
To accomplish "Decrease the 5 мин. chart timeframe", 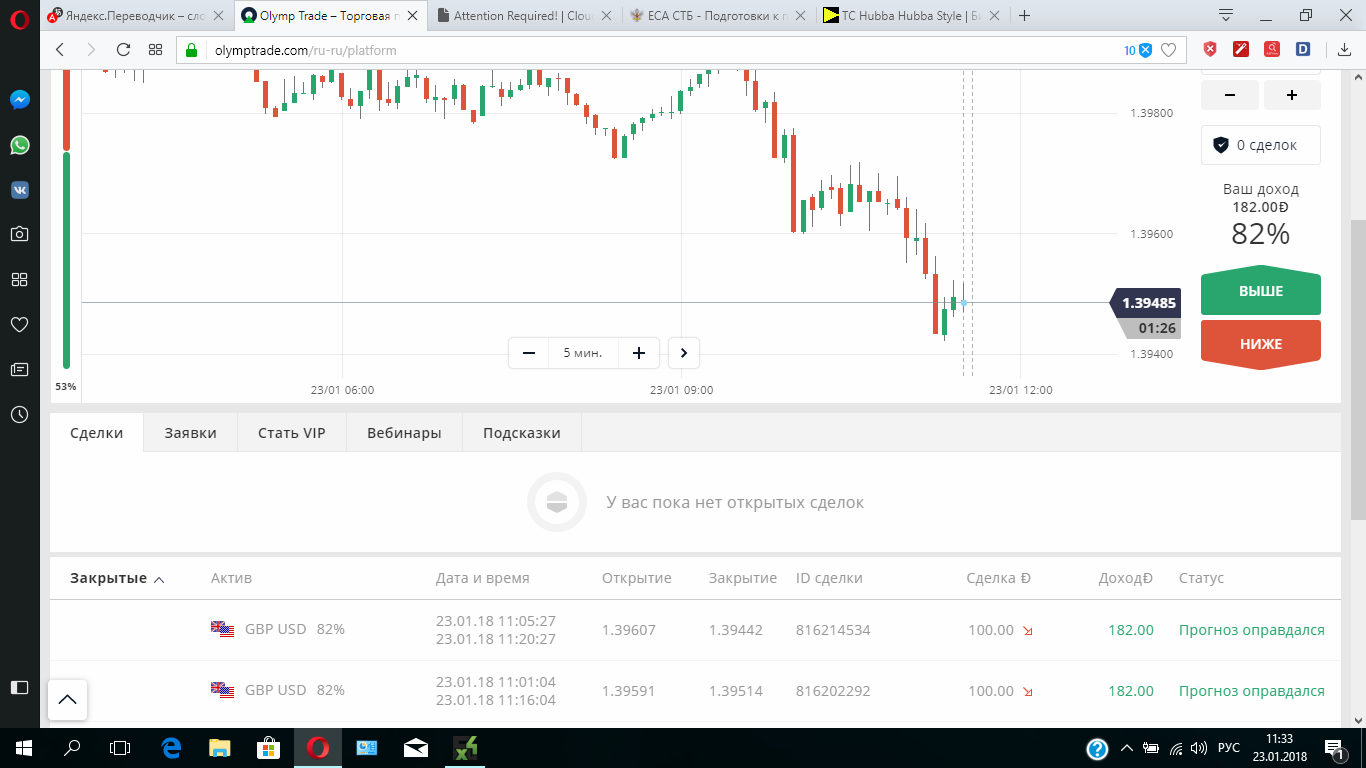I will click(x=529, y=353).
